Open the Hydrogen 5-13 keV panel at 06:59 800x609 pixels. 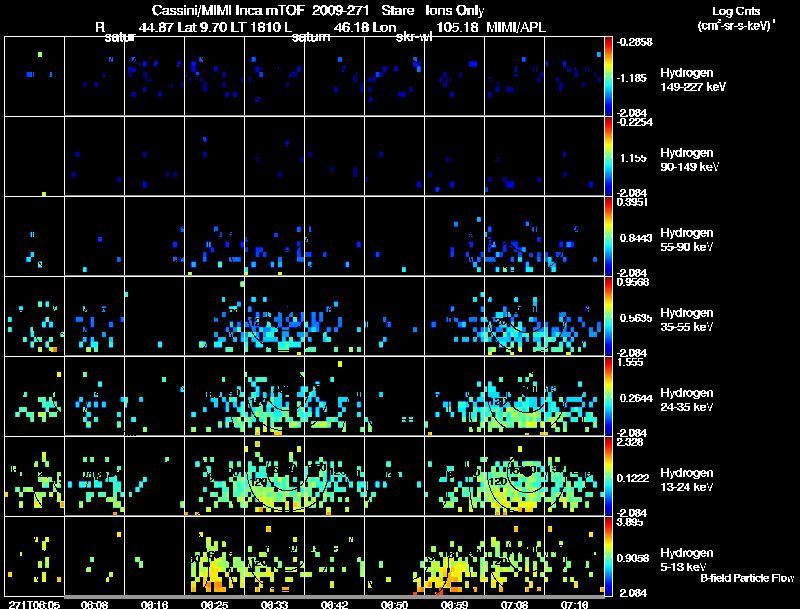pyautogui.click(x=455, y=556)
